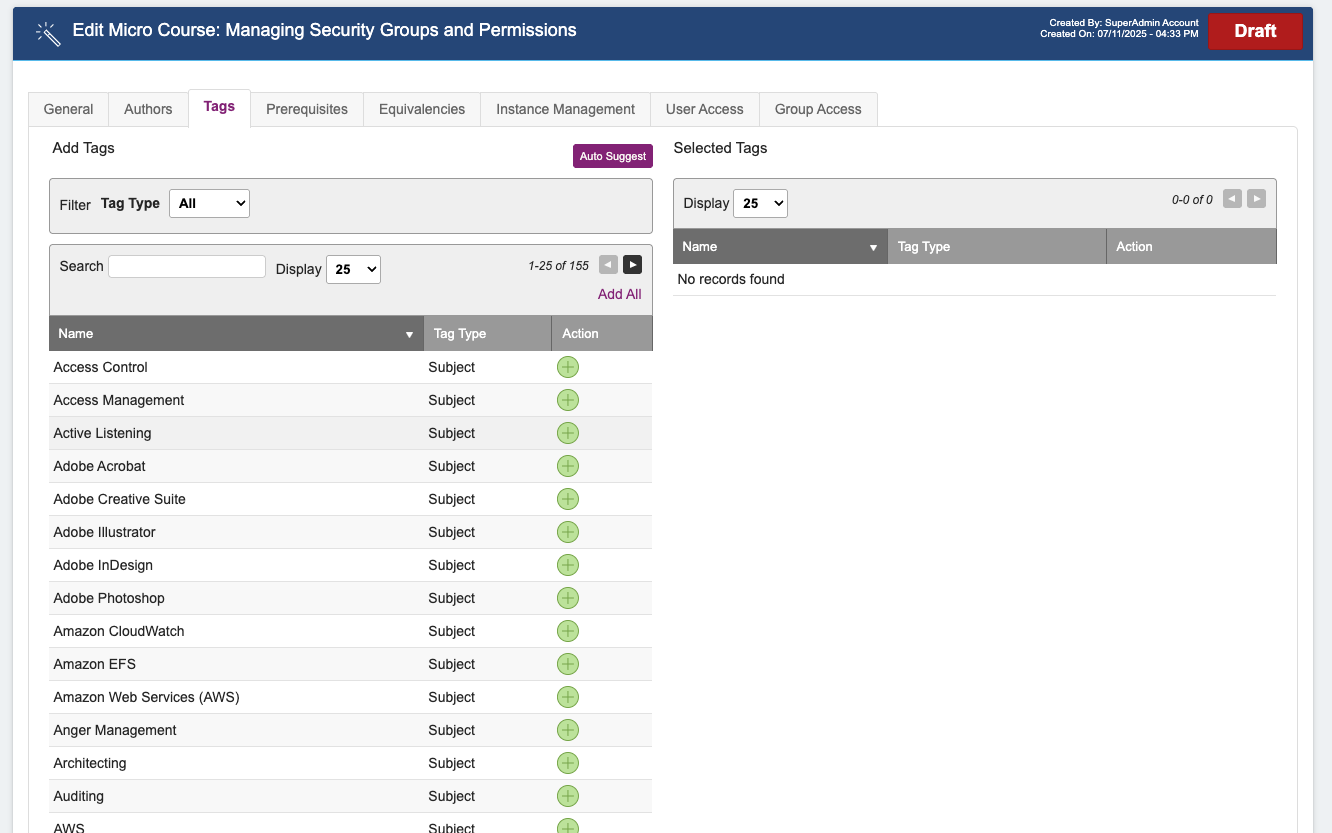The width and height of the screenshot is (1332, 833).
Task: Switch to the General tab
Action: pyautogui.click(x=69, y=109)
